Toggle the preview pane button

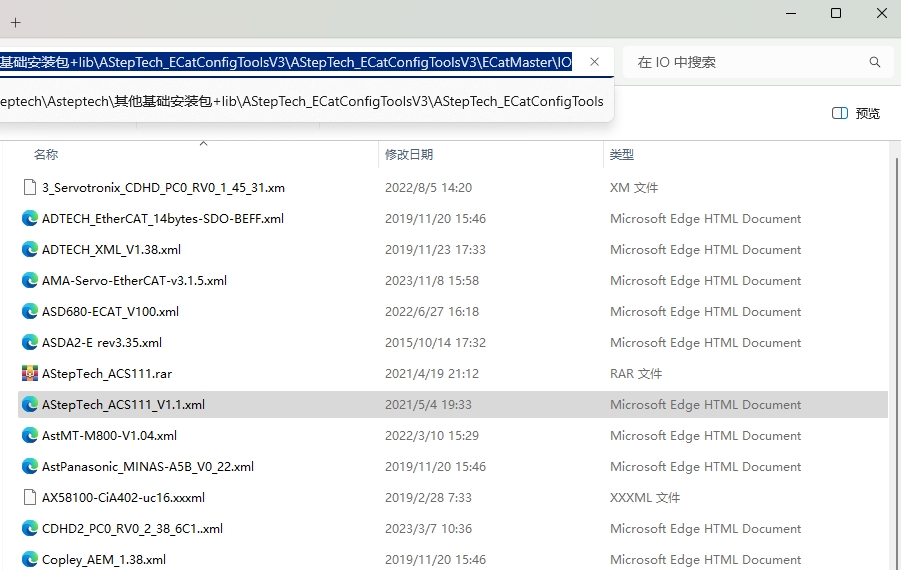[x=856, y=113]
